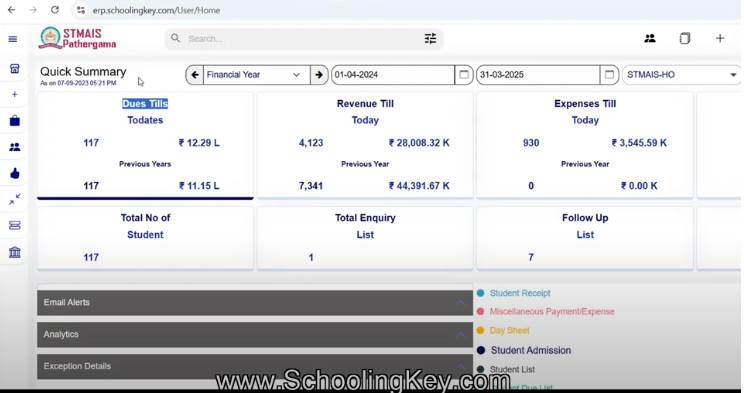Click the Quick Summary heading
The image size is (744, 393).
tap(83, 72)
